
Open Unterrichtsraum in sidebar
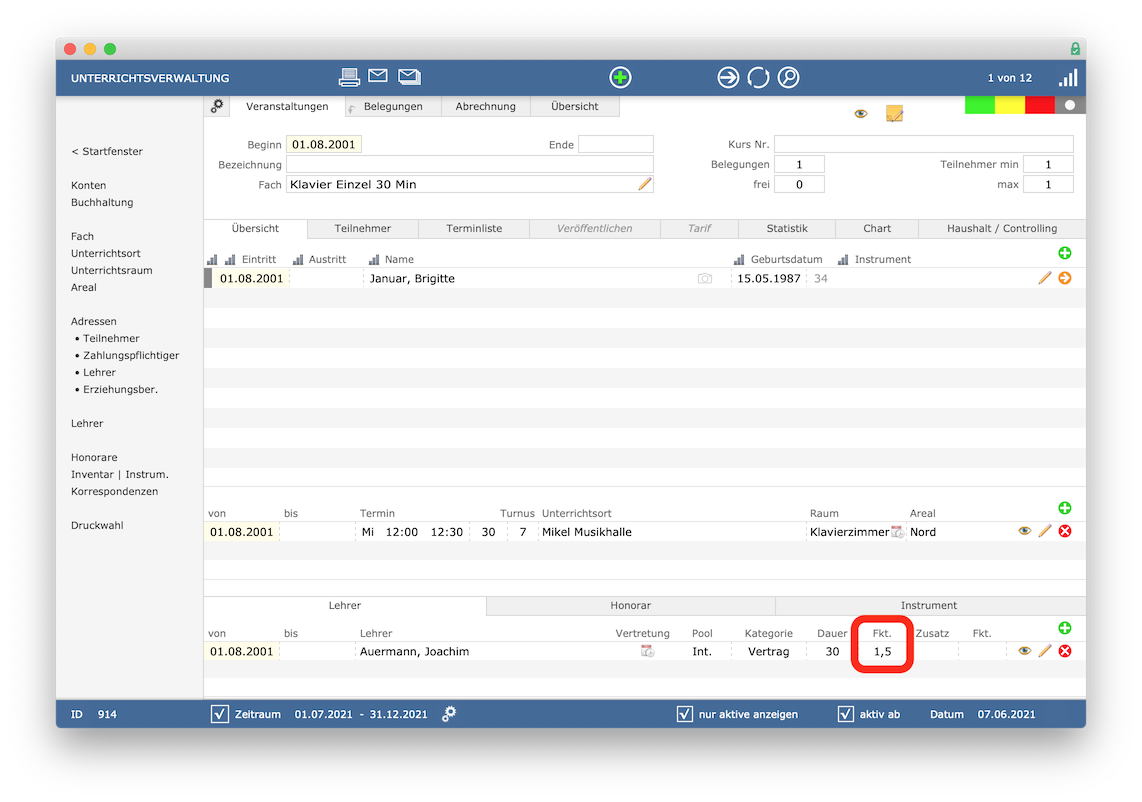(x=111, y=270)
